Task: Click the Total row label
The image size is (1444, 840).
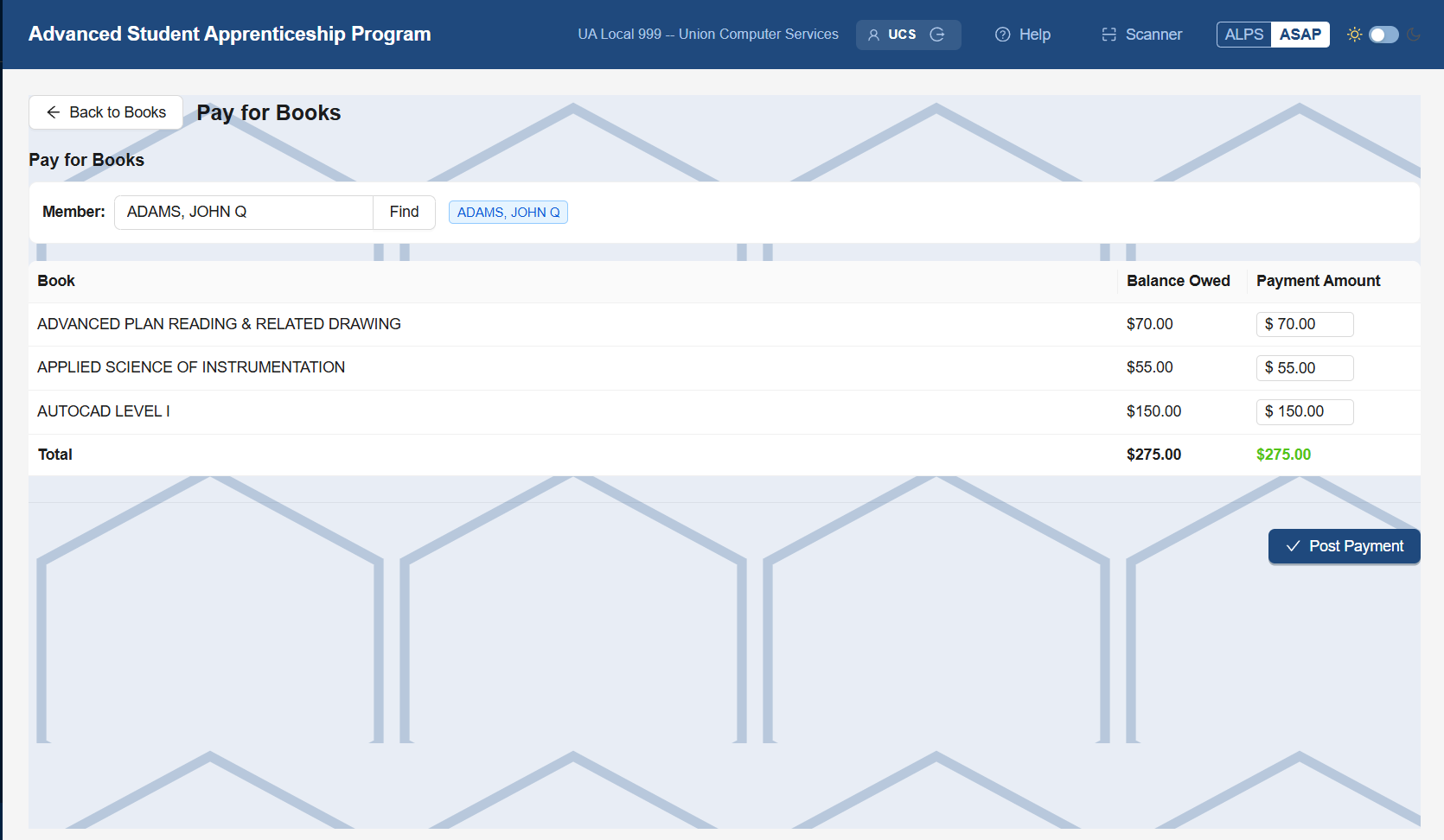Action: (x=55, y=455)
